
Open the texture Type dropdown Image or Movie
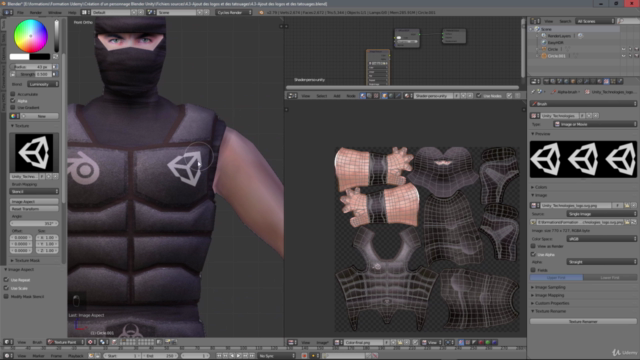[595, 124]
